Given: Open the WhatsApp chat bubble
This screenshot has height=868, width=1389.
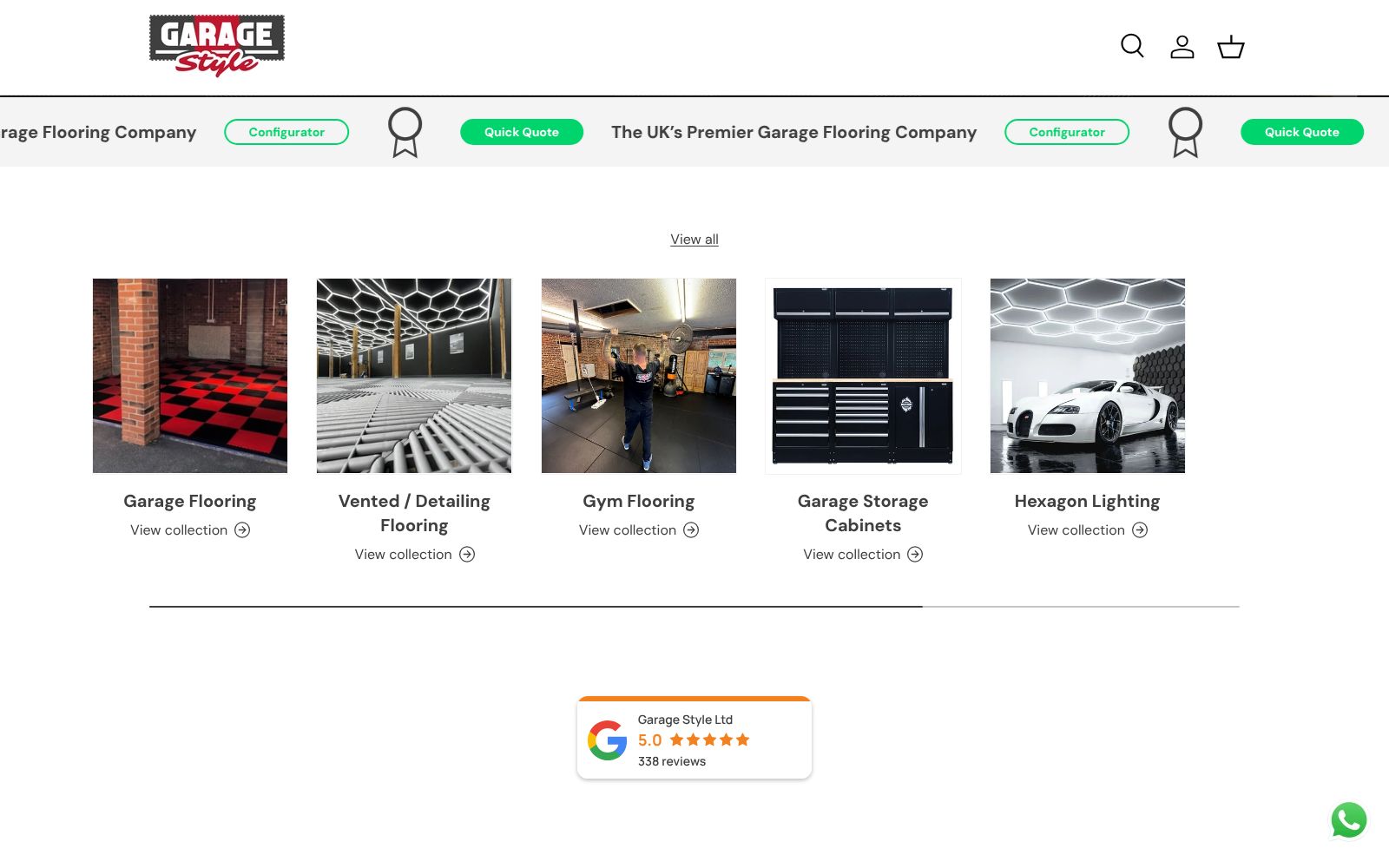Looking at the screenshot, I should 1349,820.
